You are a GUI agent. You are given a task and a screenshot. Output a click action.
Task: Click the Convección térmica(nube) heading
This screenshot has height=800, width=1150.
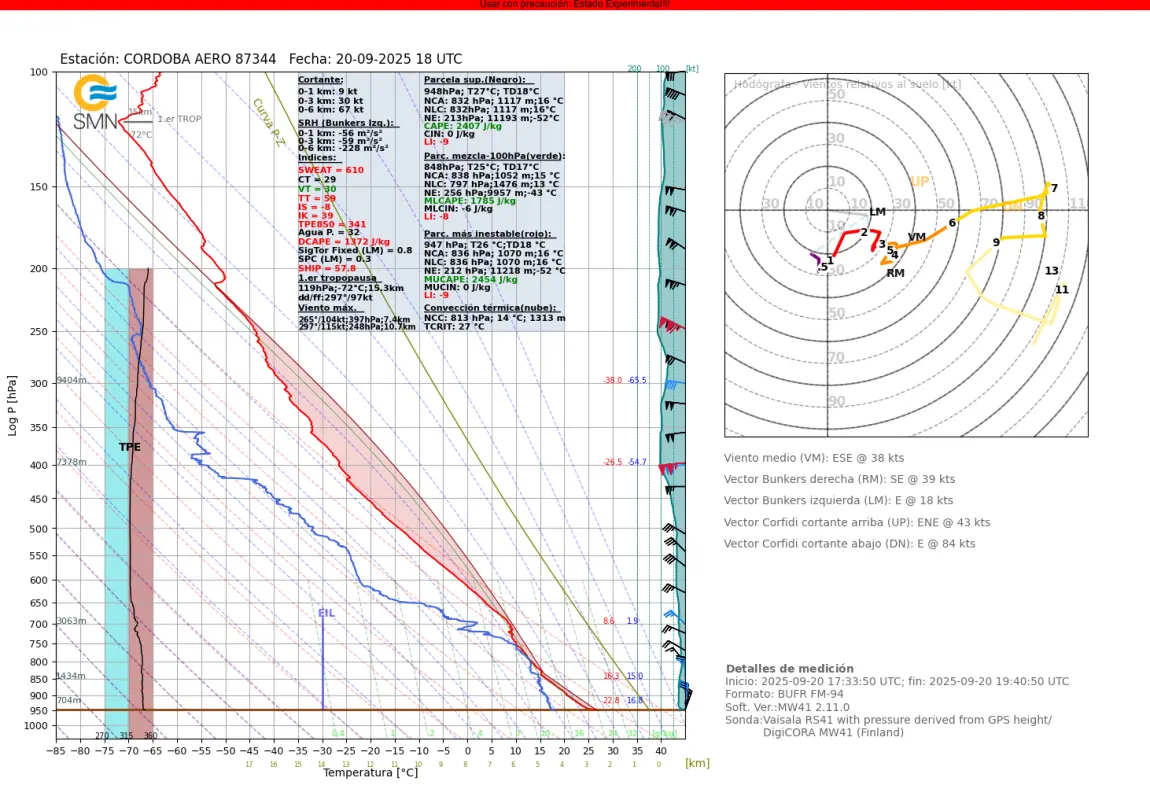click(490, 308)
